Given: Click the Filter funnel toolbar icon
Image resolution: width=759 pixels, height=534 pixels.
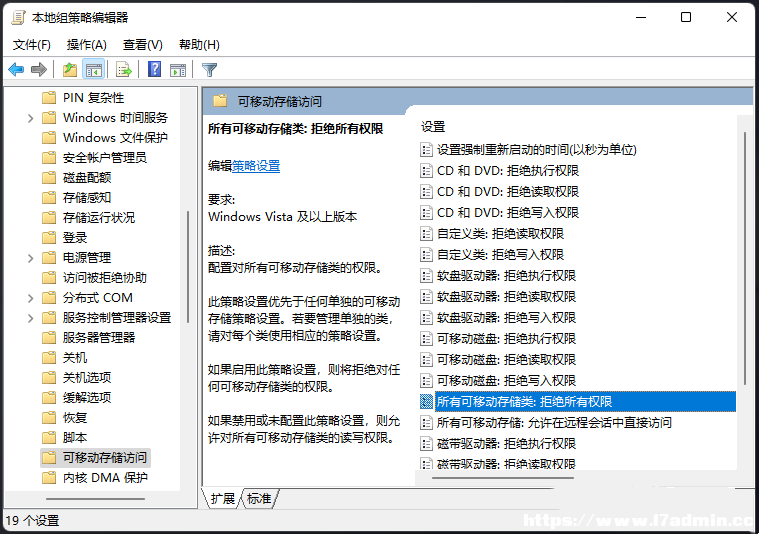Looking at the screenshot, I should point(210,70).
